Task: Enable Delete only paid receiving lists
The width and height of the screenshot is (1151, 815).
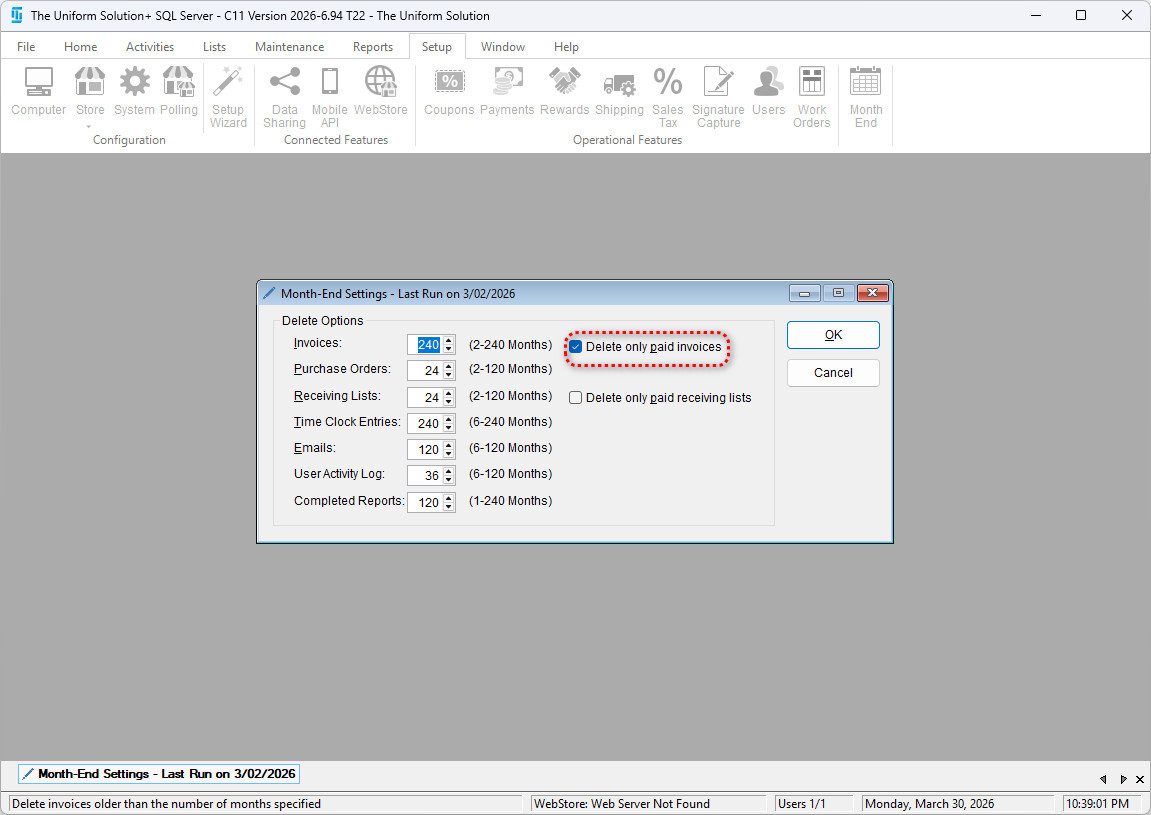Action: coord(576,398)
